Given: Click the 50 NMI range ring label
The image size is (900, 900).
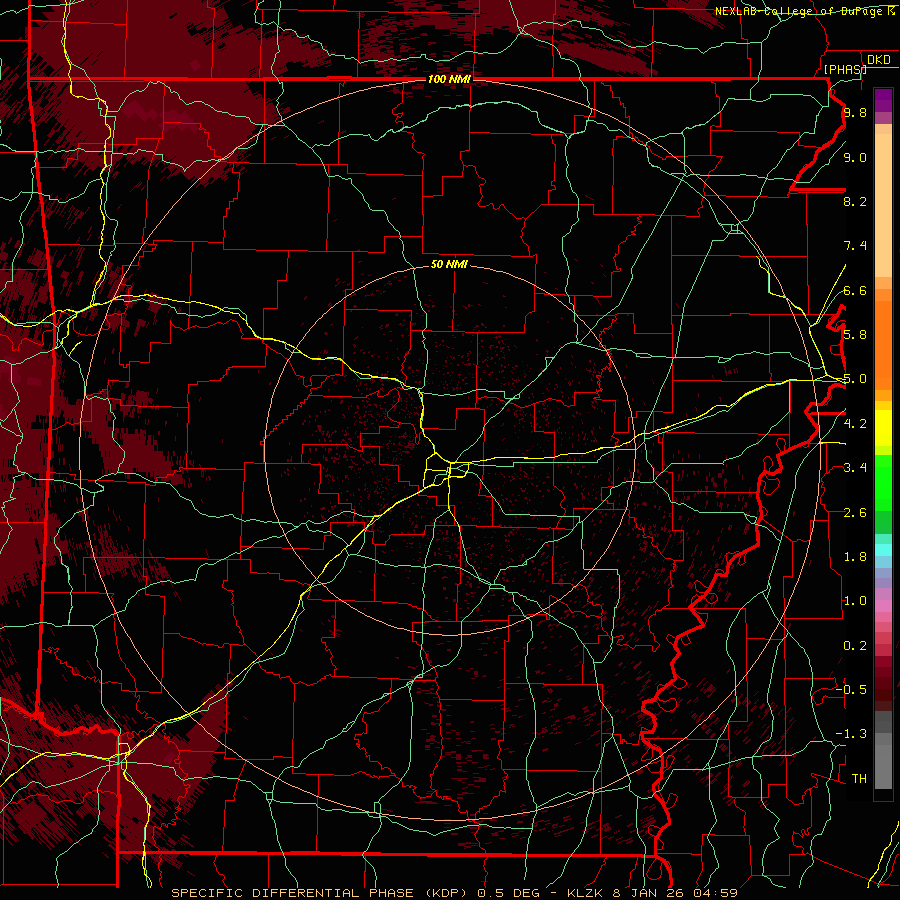Looking at the screenshot, I should [449, 265].
